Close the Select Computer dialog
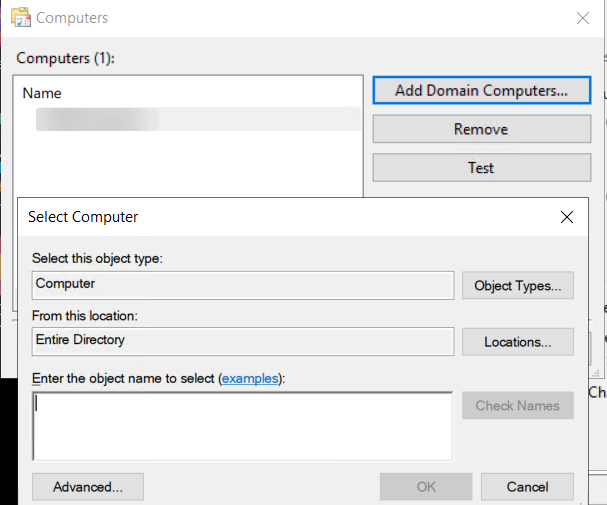Screen dimensions: 607x505 pos(567,217)
